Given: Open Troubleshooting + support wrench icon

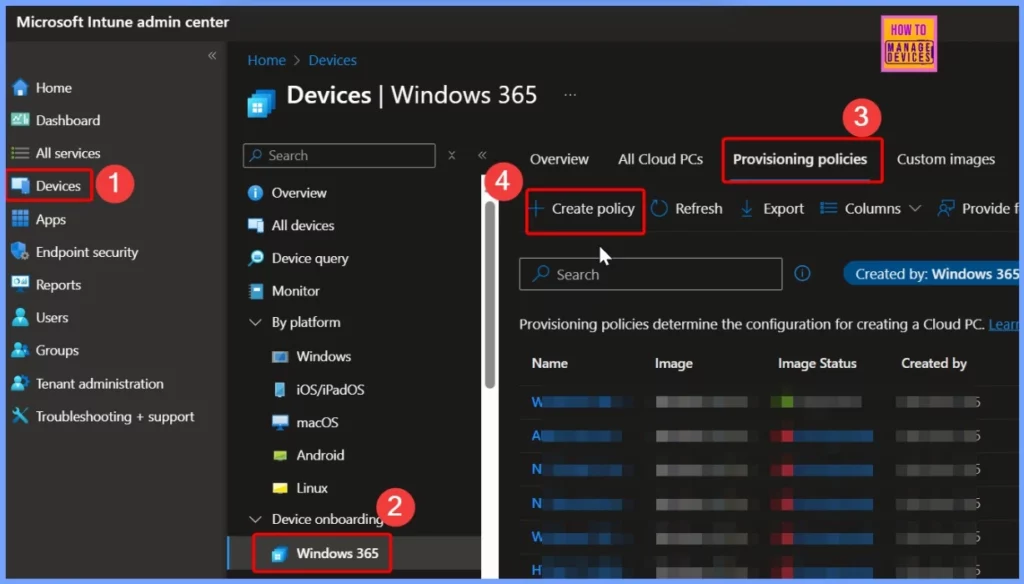Looking at the screenshot, I should (x=20, y=416).
